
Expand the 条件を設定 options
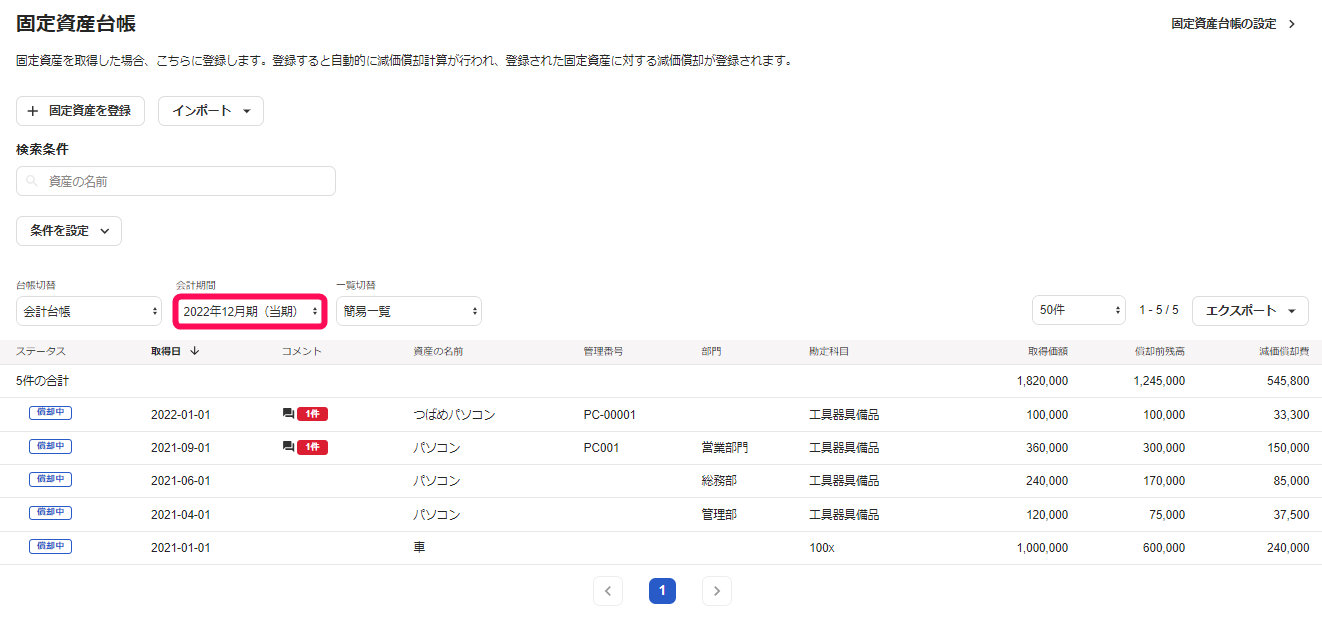(69, 231)
